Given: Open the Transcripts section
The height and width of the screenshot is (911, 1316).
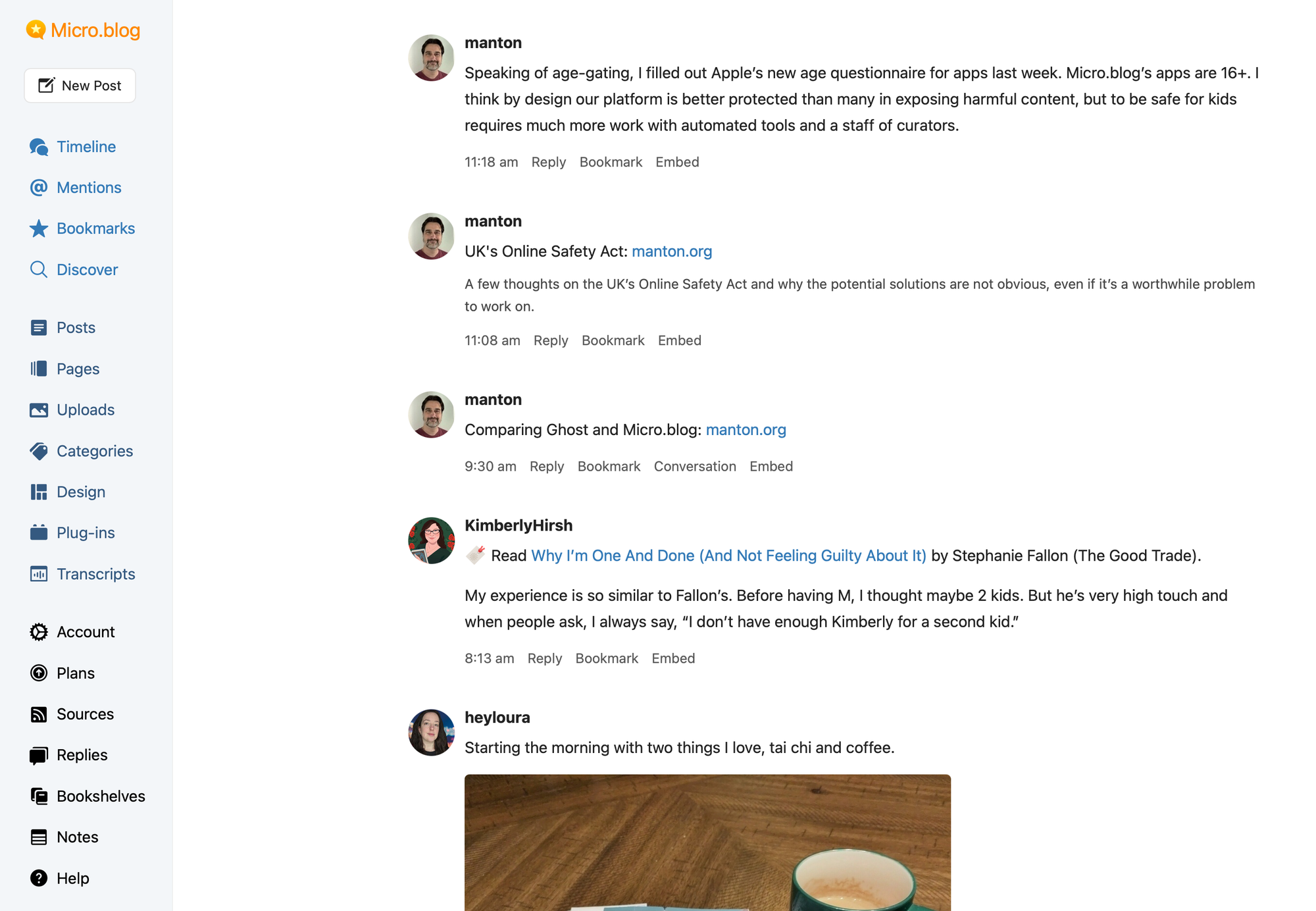Looking at the screenshot, I should click(x=96, y=573).
